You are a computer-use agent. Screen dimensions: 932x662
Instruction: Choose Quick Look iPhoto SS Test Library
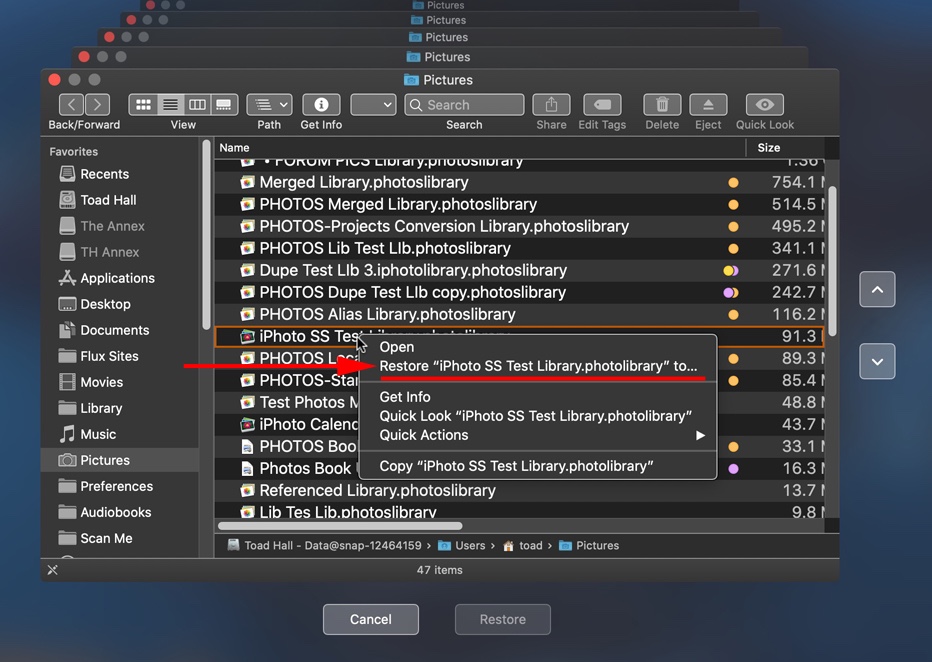pyautogui.click(x=537, y=416)
